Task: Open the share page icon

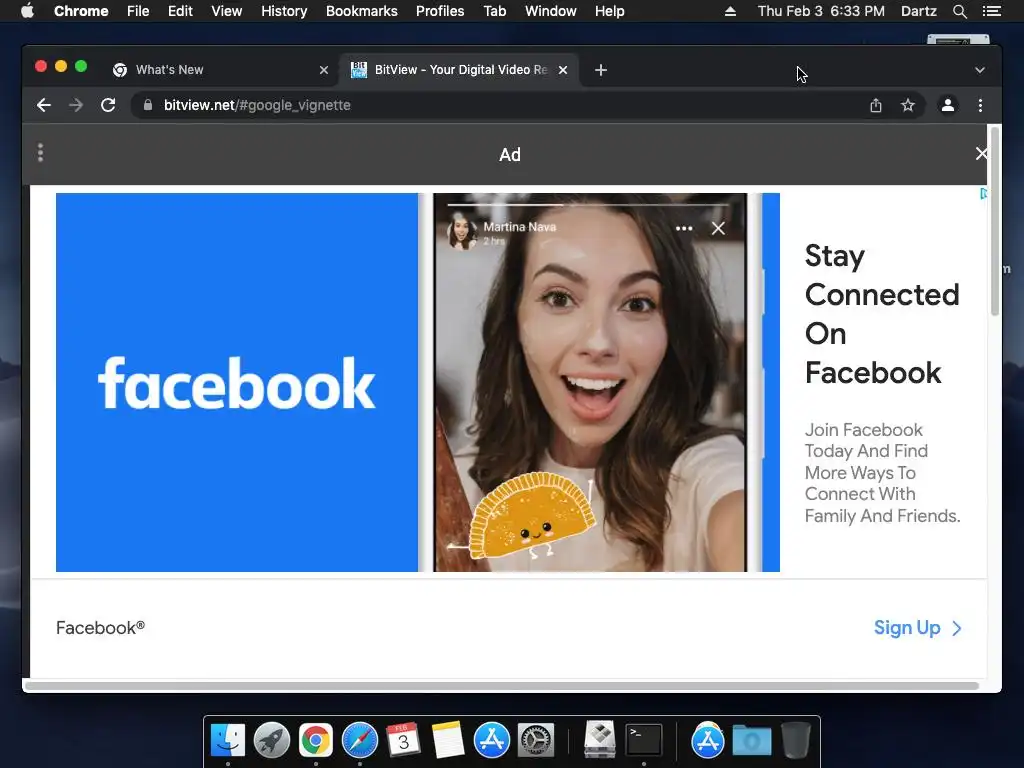Action: coord(876,105)
